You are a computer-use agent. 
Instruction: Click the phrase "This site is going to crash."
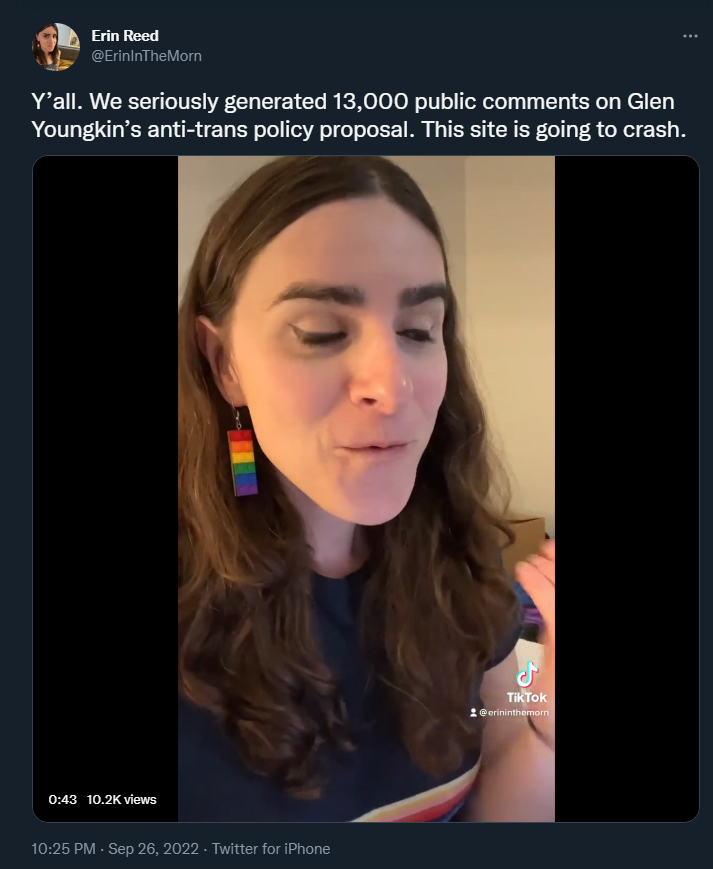click(x=553, y=129)
